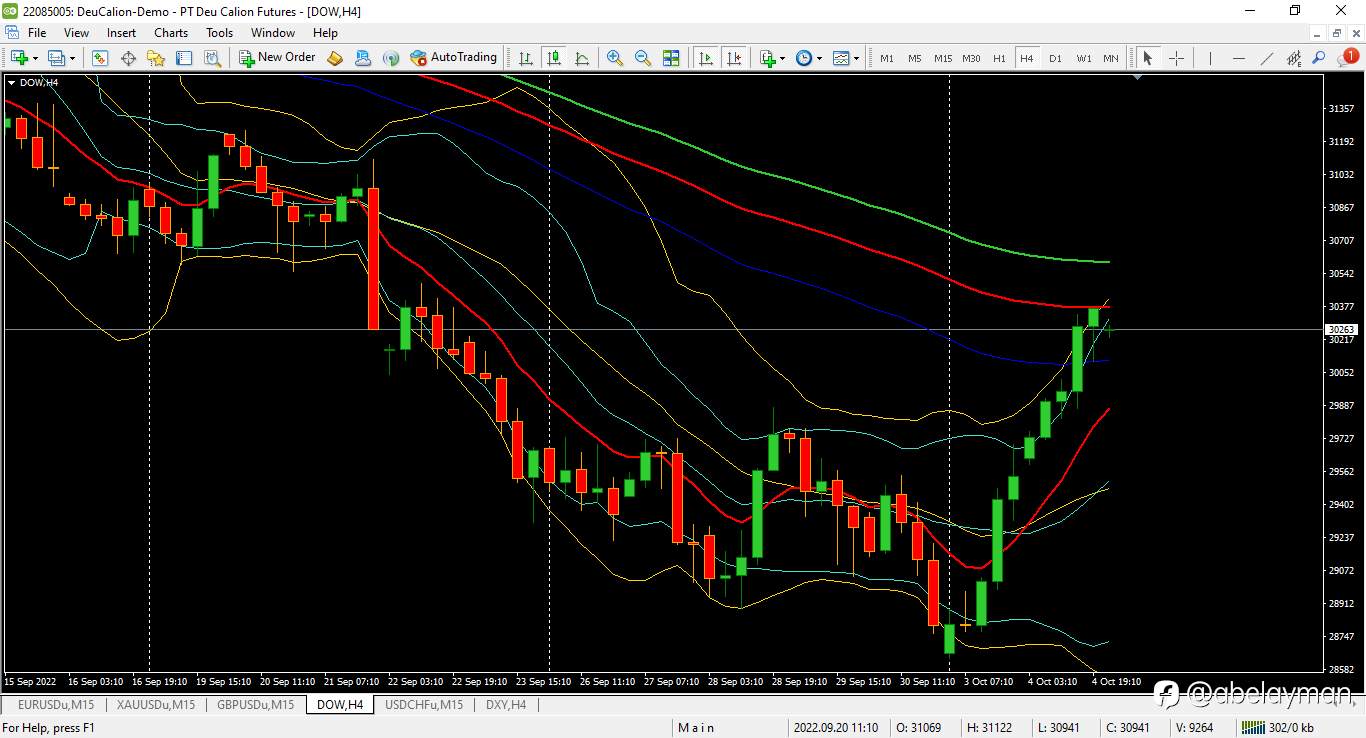Switch timeframe to MN
The image size is (1366, 738).
1111,58
